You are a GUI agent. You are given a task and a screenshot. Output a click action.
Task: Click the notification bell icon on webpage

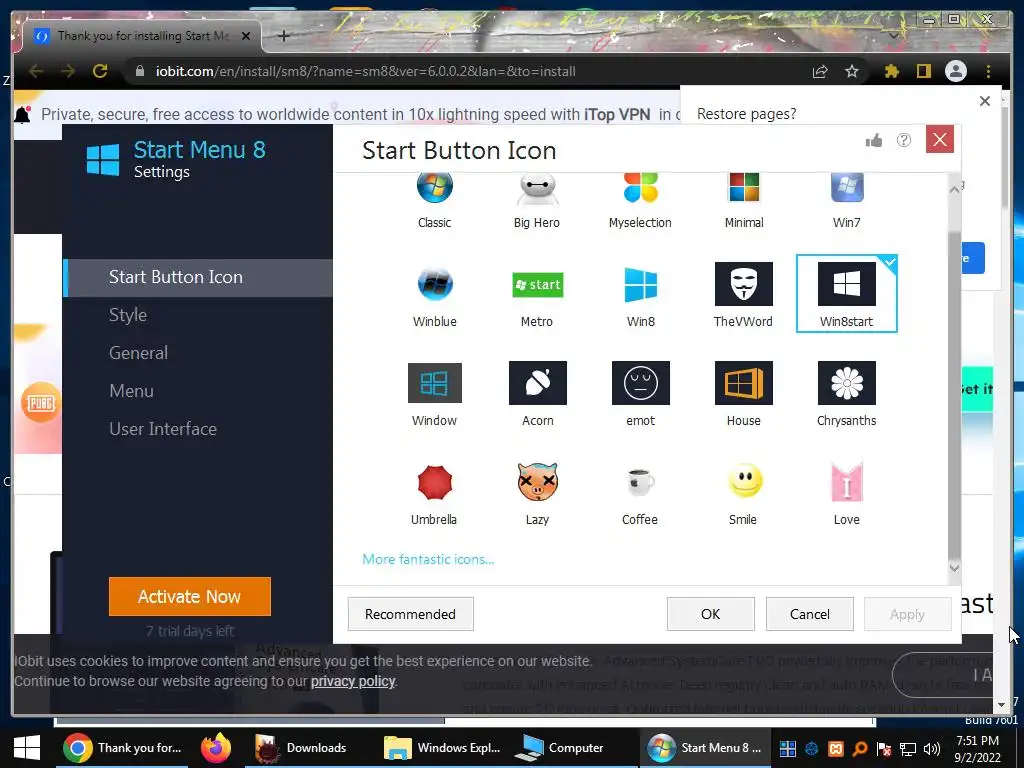pyautogui.click(x=22, y=115)
